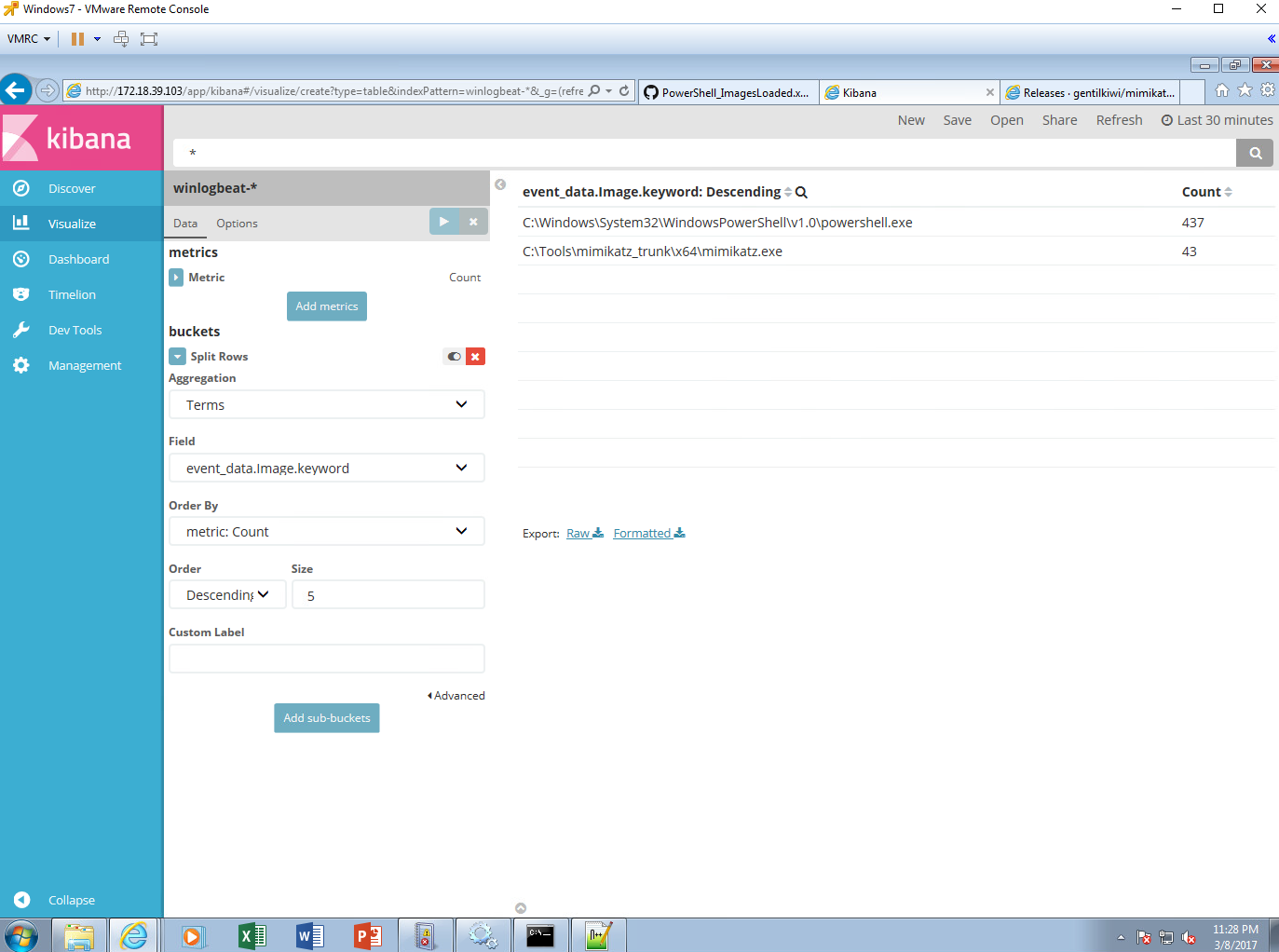The image size is (1279, 952).
Task: Click Open in the Kibana top menu
Action: coord(1007,120)
